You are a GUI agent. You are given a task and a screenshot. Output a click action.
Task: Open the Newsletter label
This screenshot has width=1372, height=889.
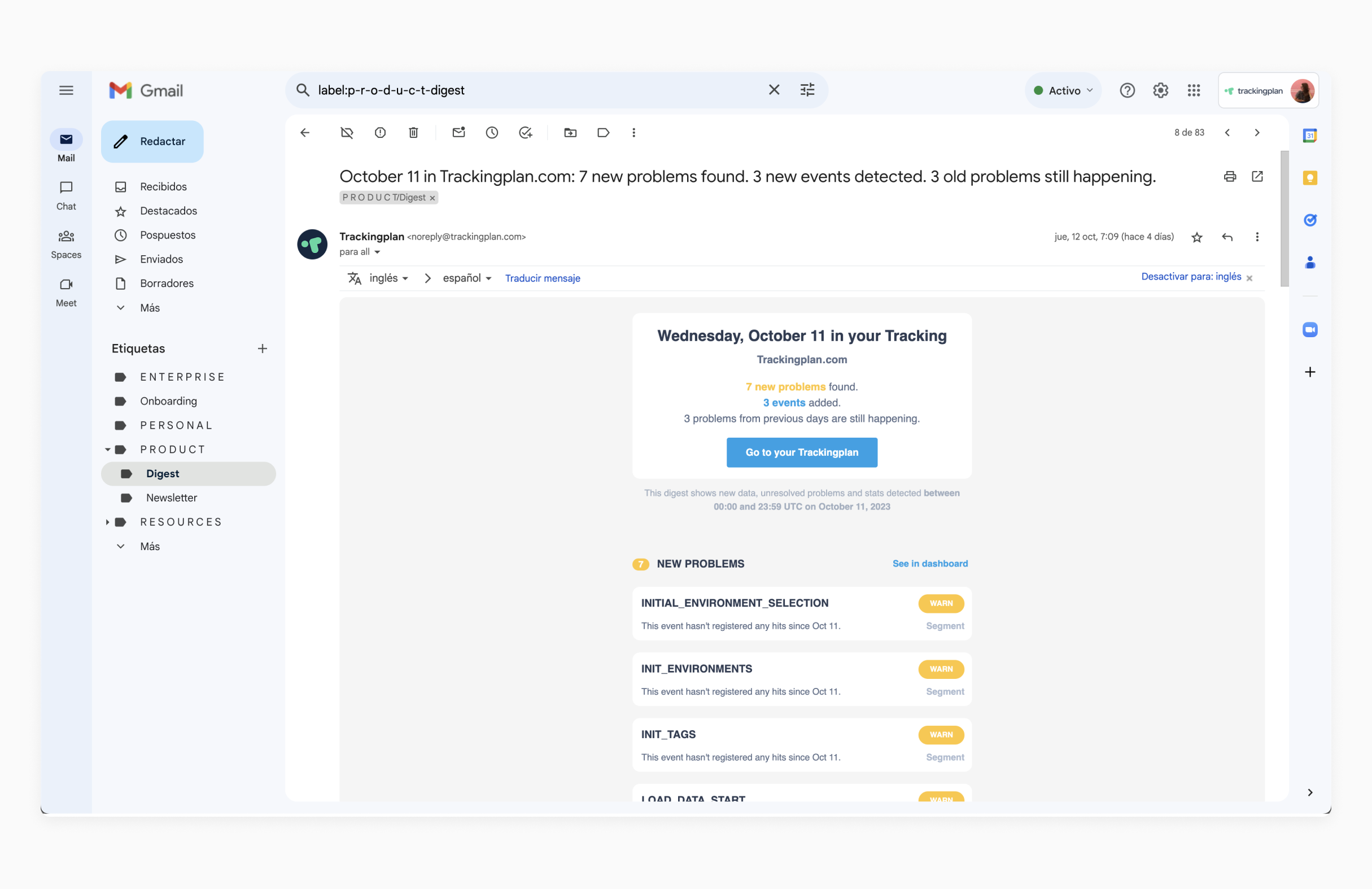pos(171,498)
